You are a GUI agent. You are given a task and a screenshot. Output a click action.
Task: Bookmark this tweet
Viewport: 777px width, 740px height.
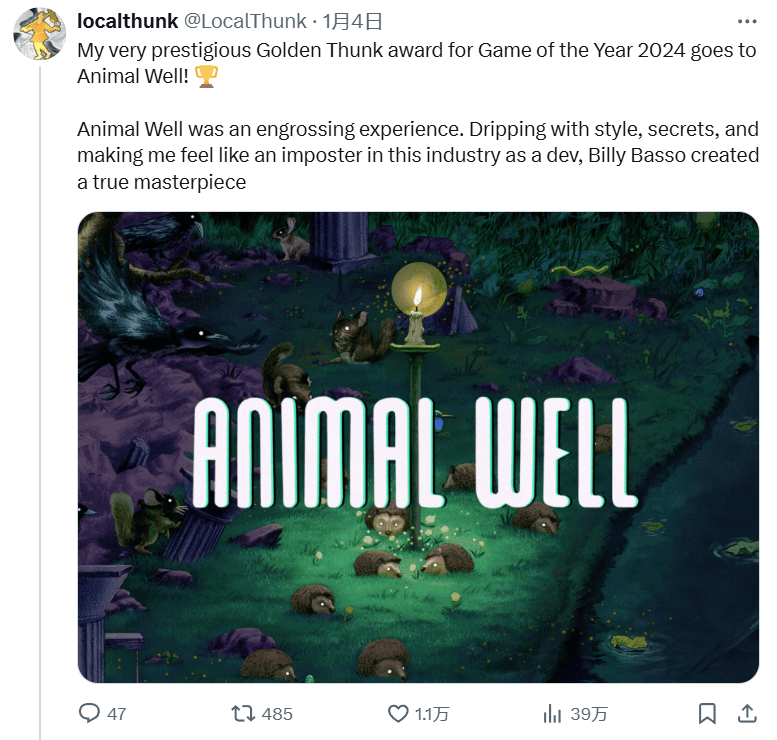707,714
